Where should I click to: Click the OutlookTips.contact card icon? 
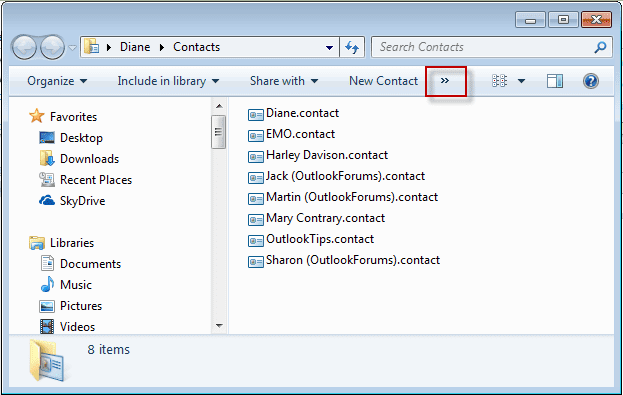pyautogui.click(x=255, y=241)
